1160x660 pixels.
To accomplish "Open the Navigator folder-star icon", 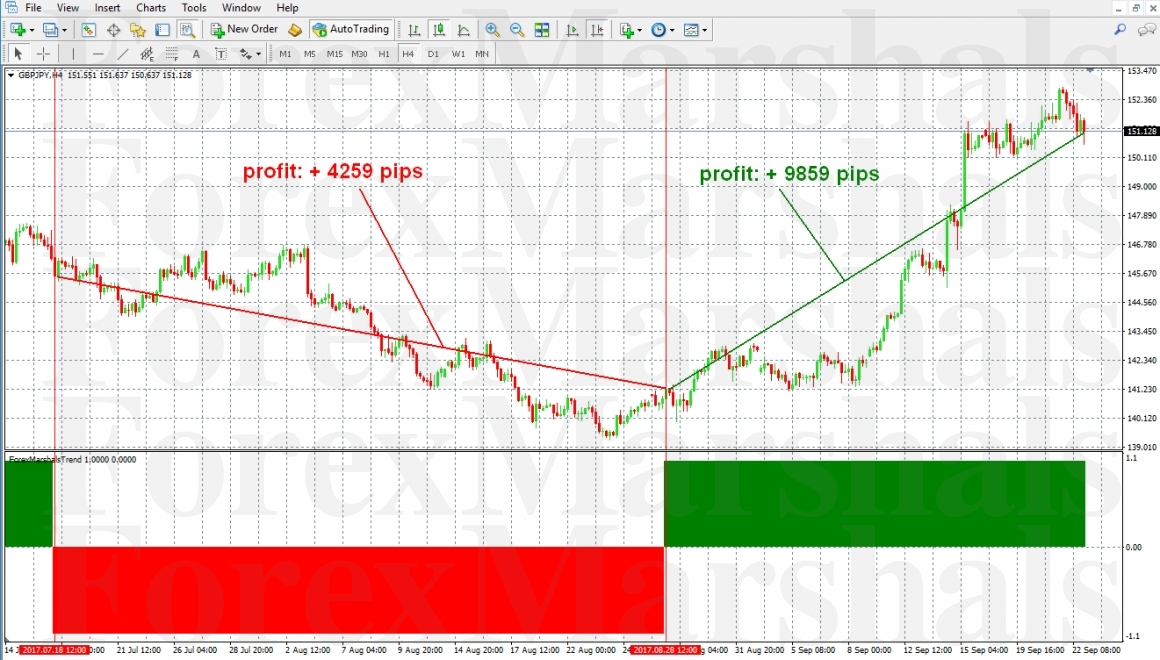I will coord(138,30).
